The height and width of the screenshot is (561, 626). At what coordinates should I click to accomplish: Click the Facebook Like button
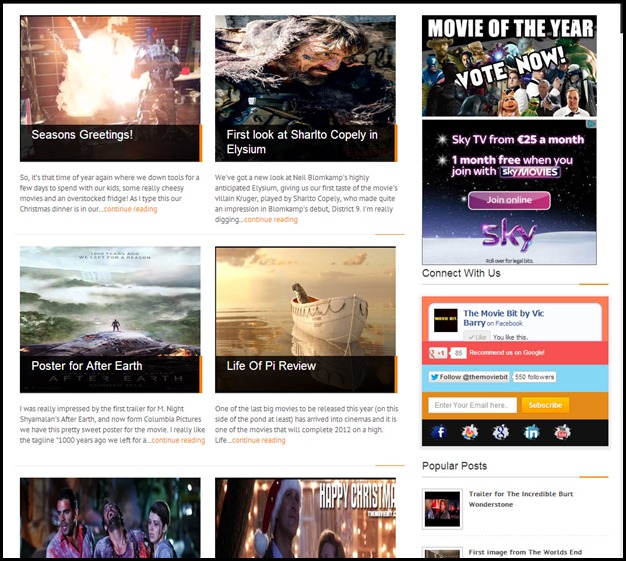tap(477, 337)
